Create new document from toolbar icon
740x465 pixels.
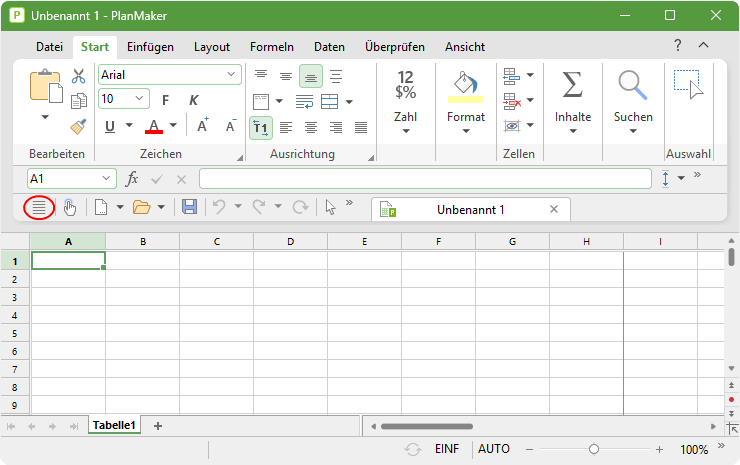(101, 207)
